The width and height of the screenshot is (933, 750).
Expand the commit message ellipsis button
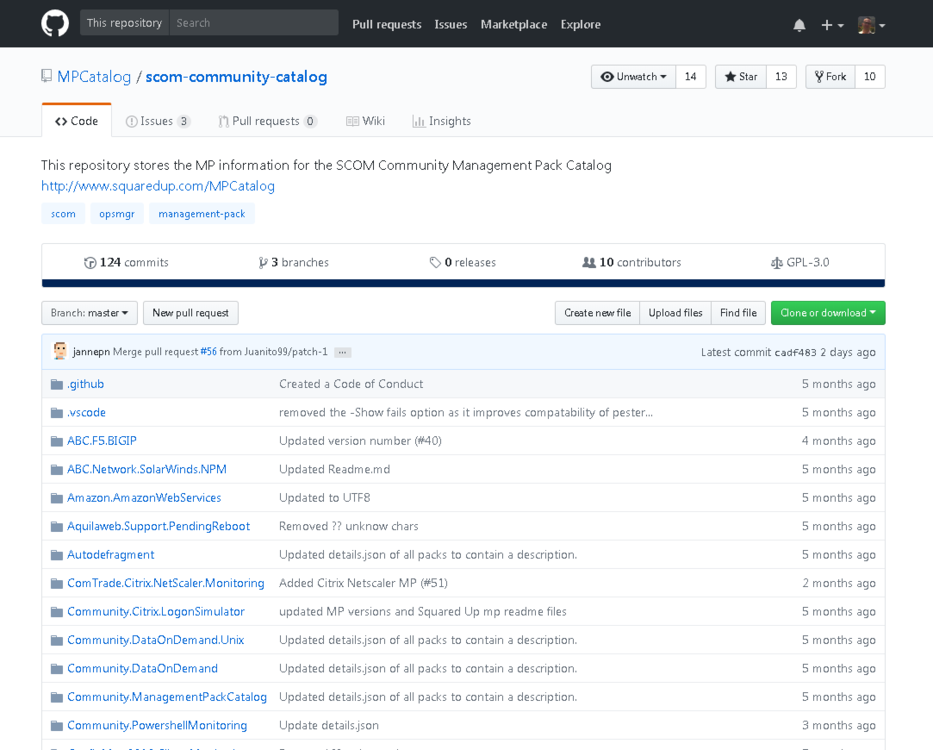(343, 353)
